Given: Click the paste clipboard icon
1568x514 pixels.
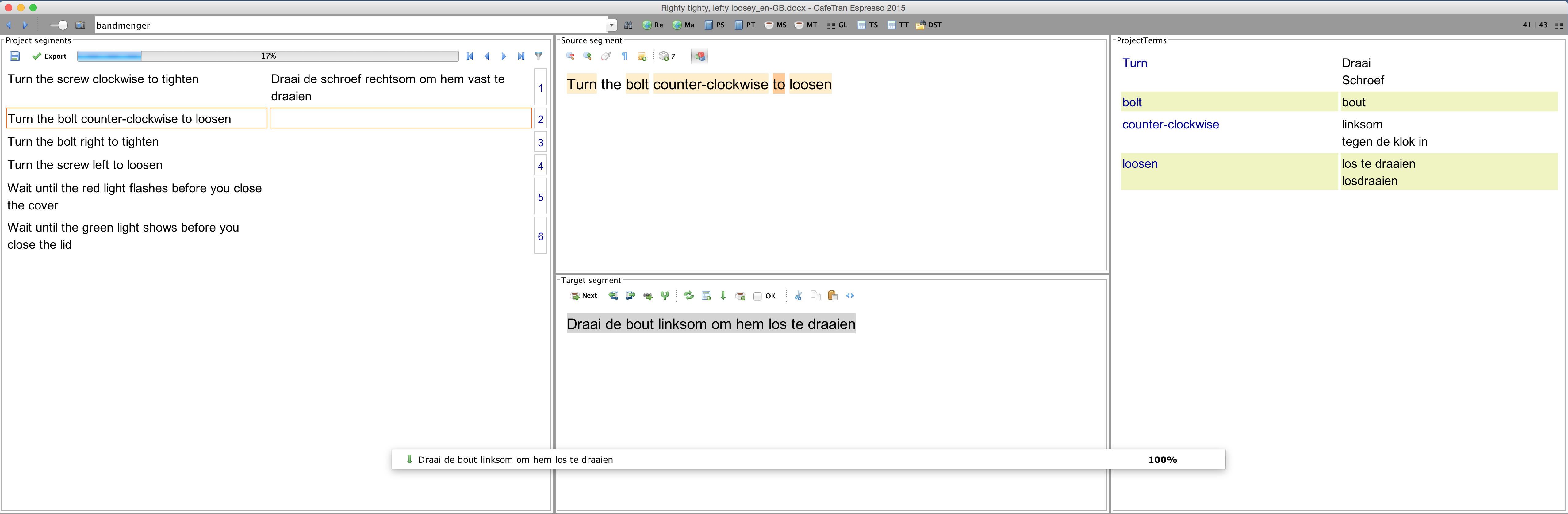Looking at the screenshot, I should (833, 296).
